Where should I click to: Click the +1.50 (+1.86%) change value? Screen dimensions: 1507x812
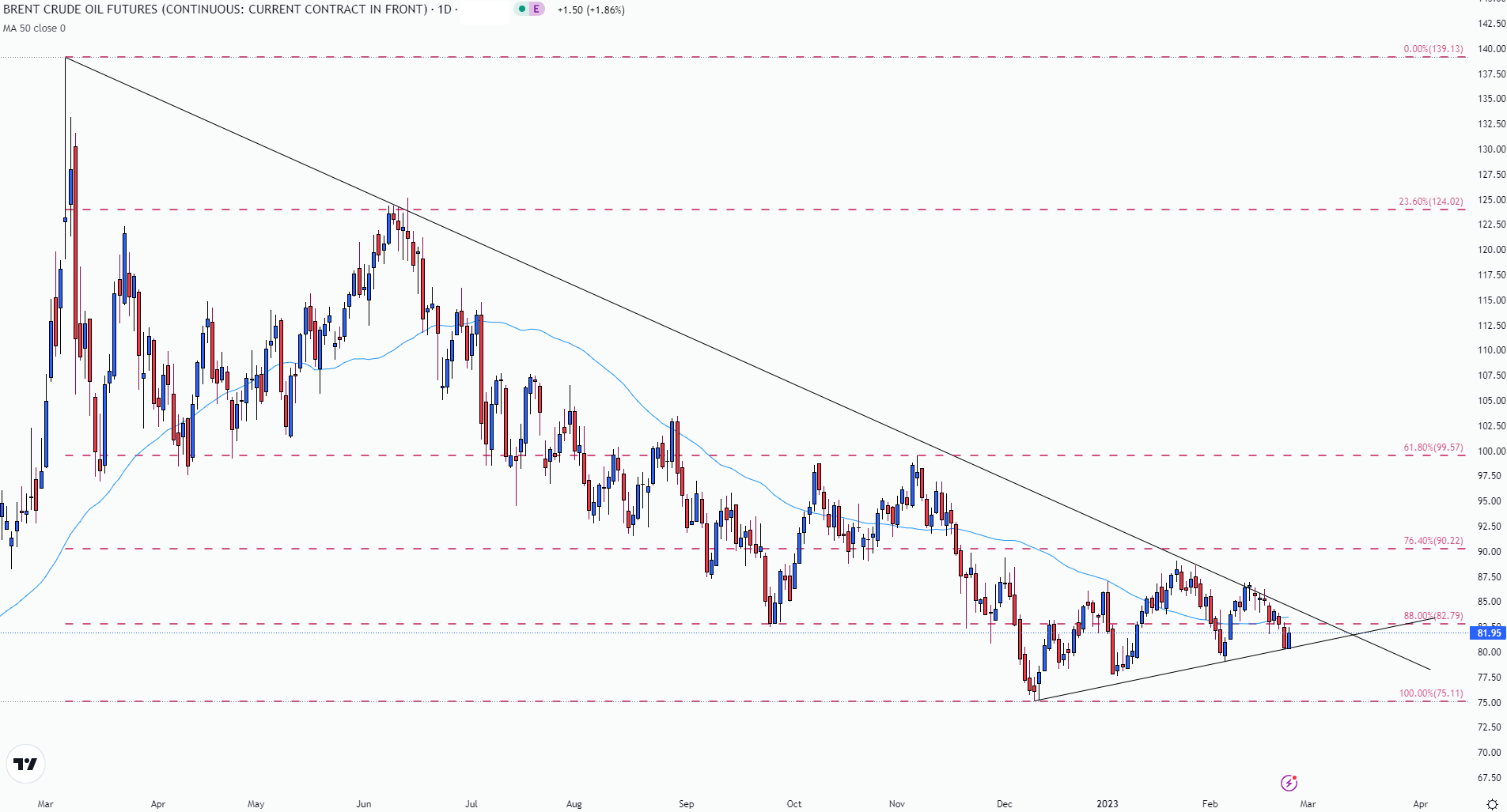(591, 10)
